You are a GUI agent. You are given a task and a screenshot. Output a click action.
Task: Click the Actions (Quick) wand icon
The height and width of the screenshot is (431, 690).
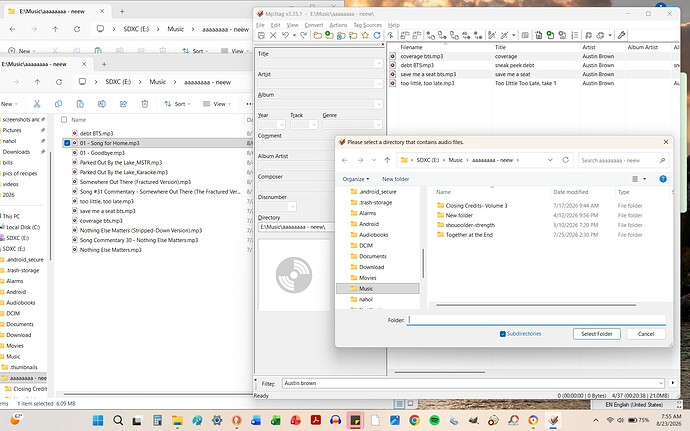click(504, 35)
